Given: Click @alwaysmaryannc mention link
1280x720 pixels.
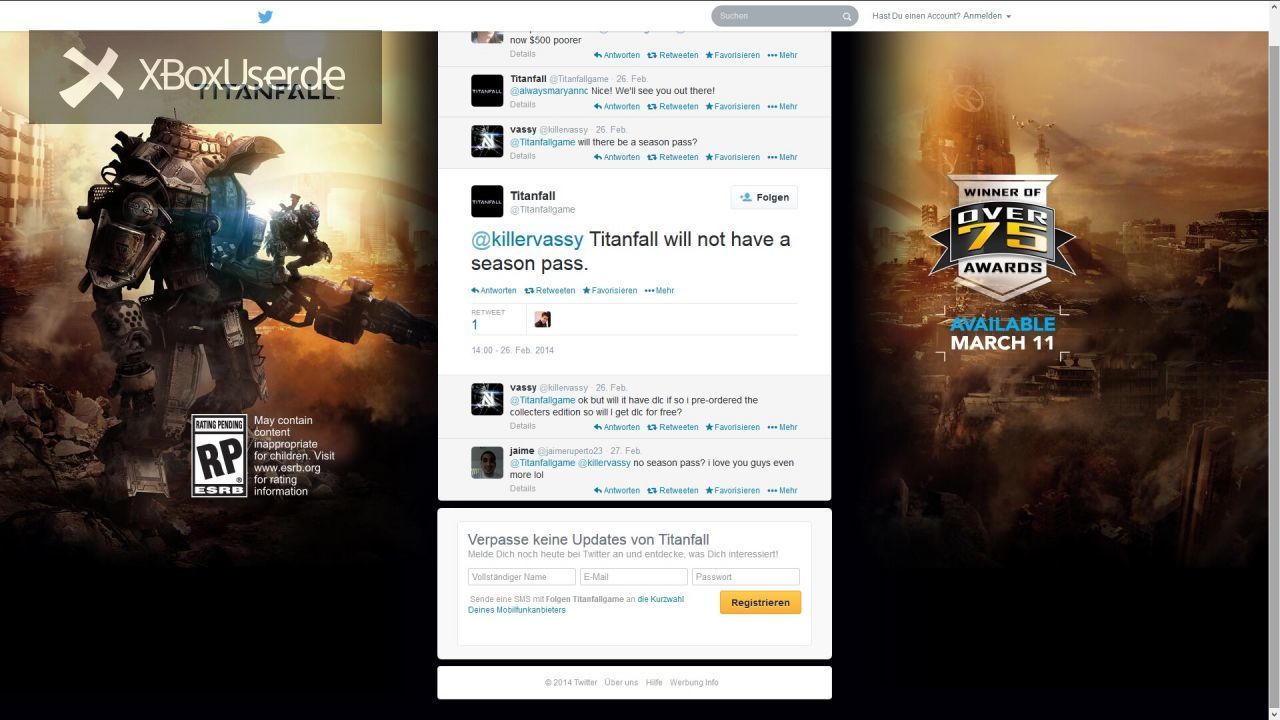Looking at the screenshot, I should click(x=549, y=91).
